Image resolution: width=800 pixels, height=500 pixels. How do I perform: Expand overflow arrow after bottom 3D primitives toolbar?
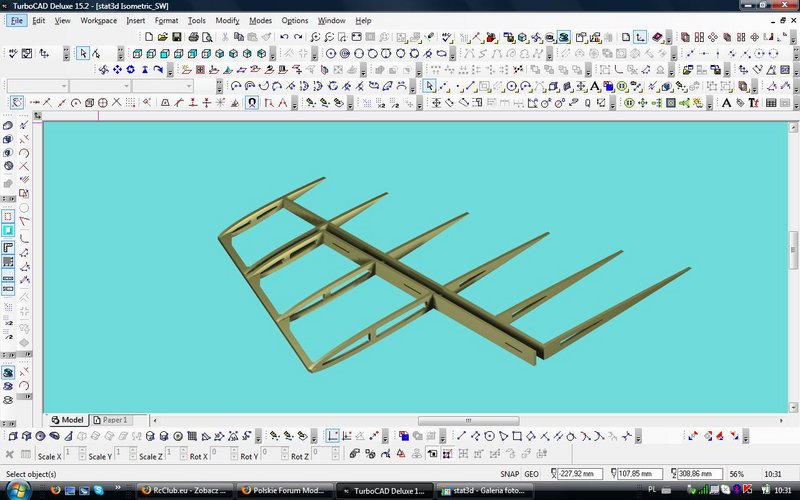pyautogui.click(x=258, y=436)
